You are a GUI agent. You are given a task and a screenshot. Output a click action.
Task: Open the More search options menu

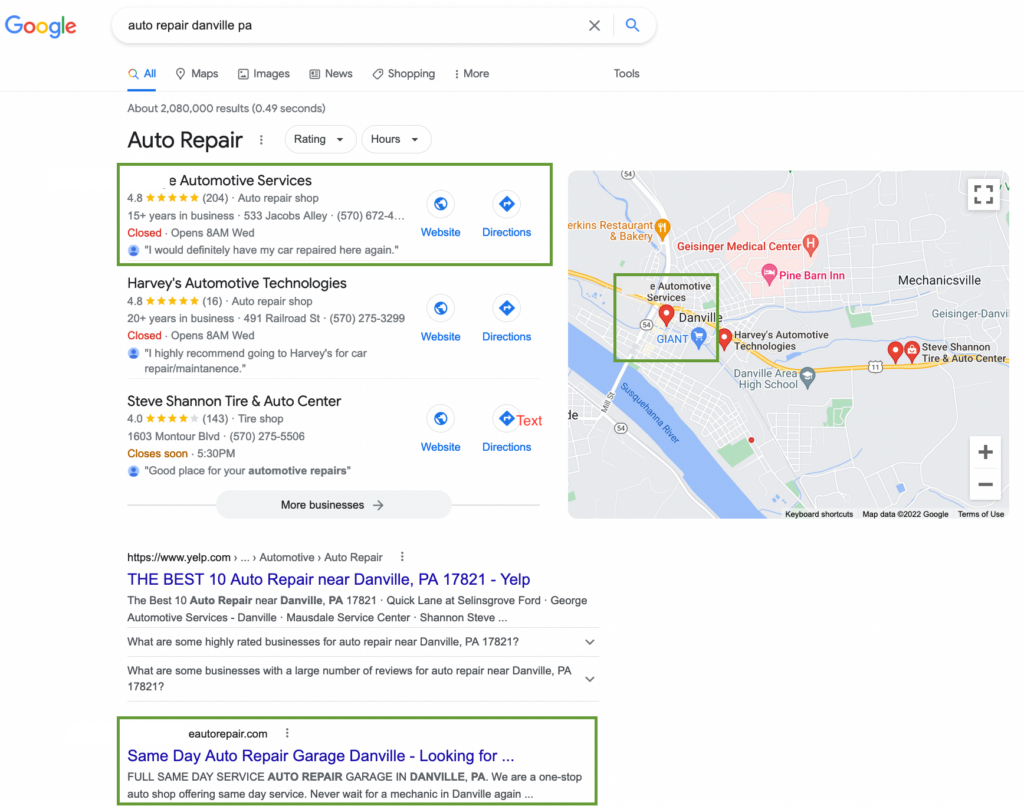(x=472, y=74)
